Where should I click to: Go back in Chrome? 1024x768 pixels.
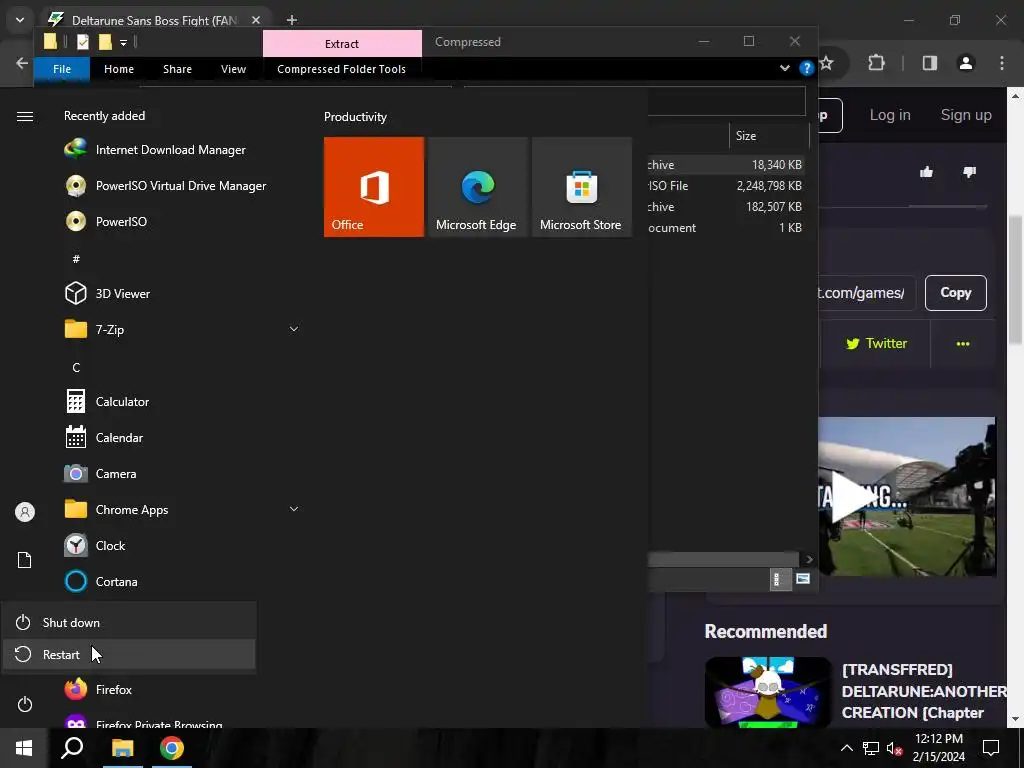click(22, 63)
